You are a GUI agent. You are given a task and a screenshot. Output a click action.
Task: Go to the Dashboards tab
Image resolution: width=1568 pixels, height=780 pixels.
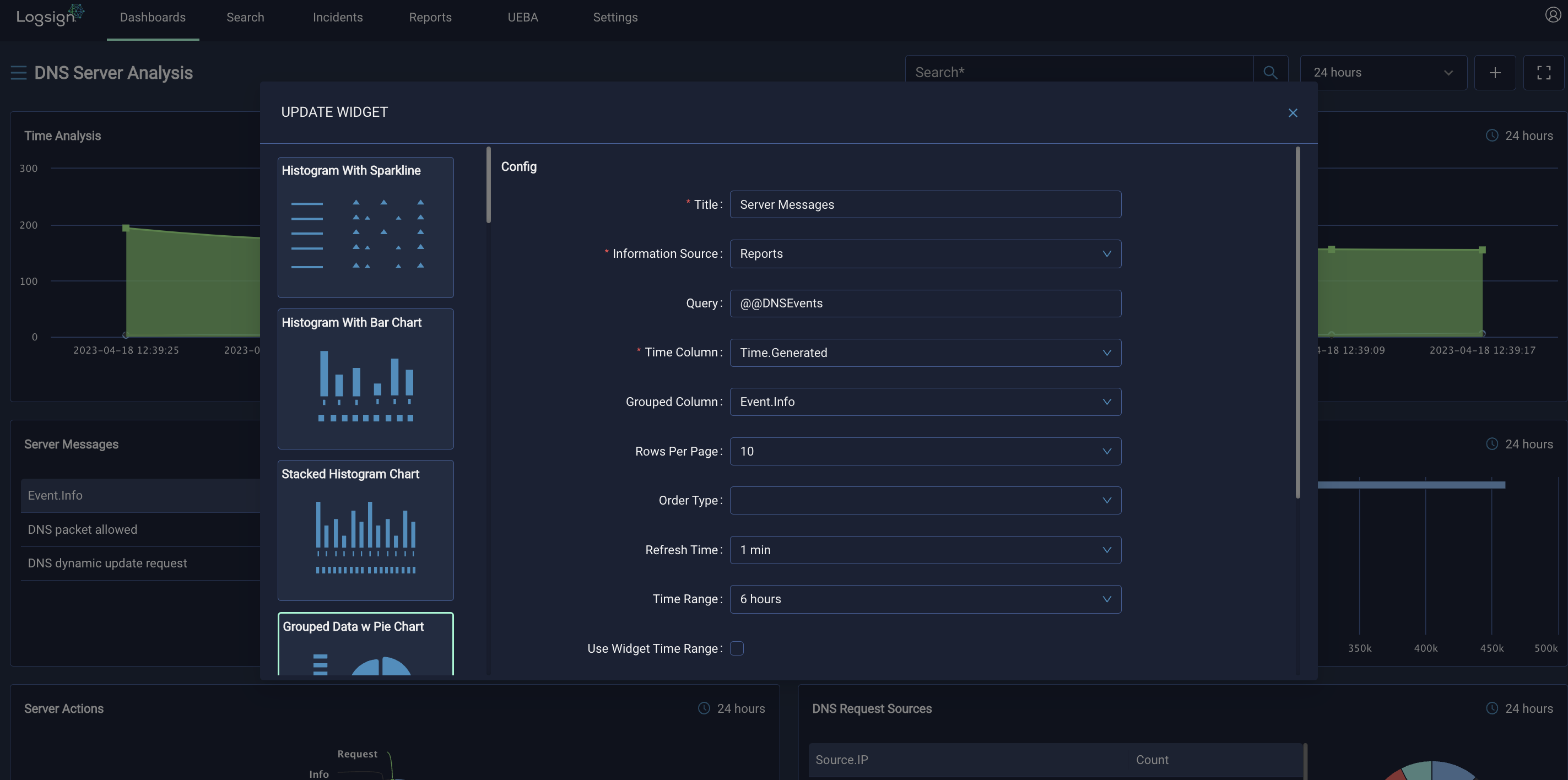(x=153, y=18)
